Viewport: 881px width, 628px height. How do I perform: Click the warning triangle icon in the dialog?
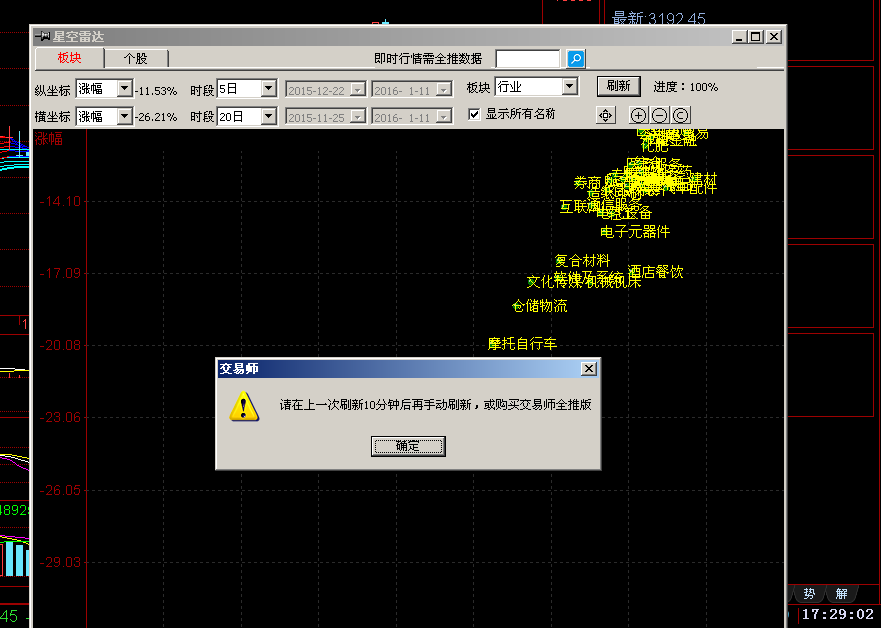[244, 408]
